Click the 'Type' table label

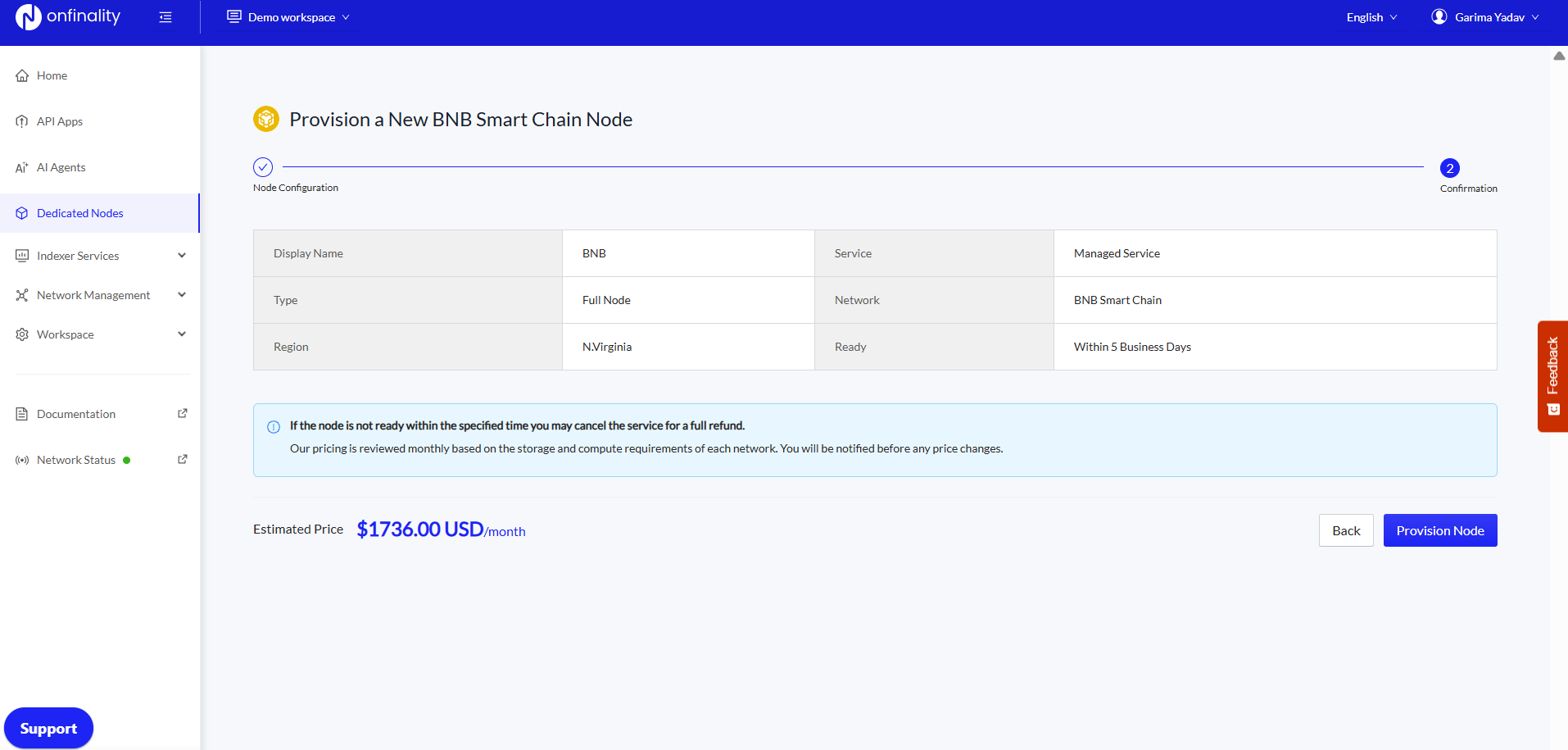click(x=286, y=300)
